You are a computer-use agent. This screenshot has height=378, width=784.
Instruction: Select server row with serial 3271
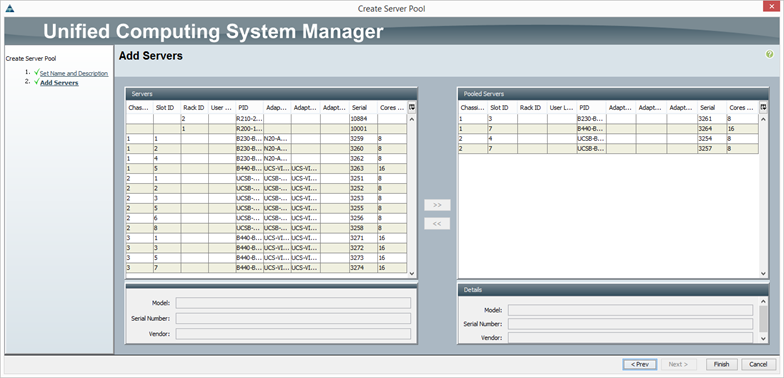[266, 238]
